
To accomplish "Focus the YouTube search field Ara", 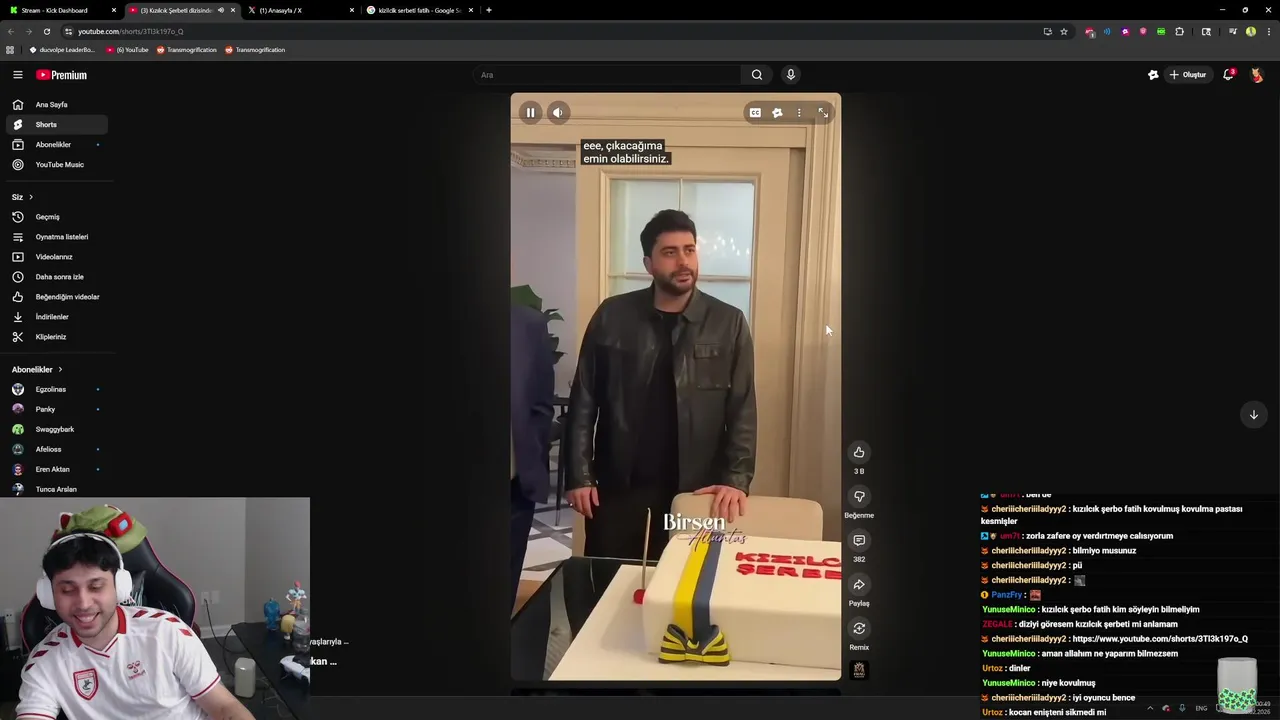I will 606,75.
